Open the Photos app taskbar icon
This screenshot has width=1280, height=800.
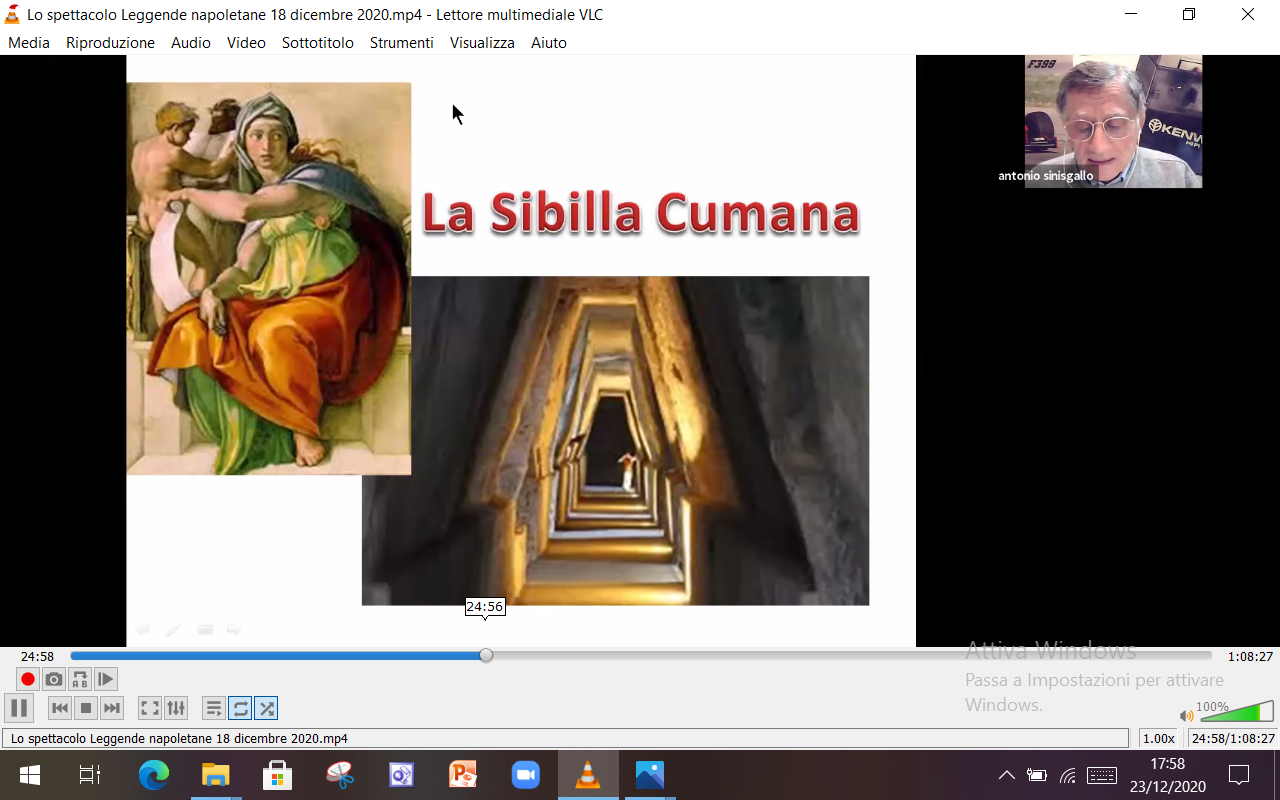(x=650, y=775)
